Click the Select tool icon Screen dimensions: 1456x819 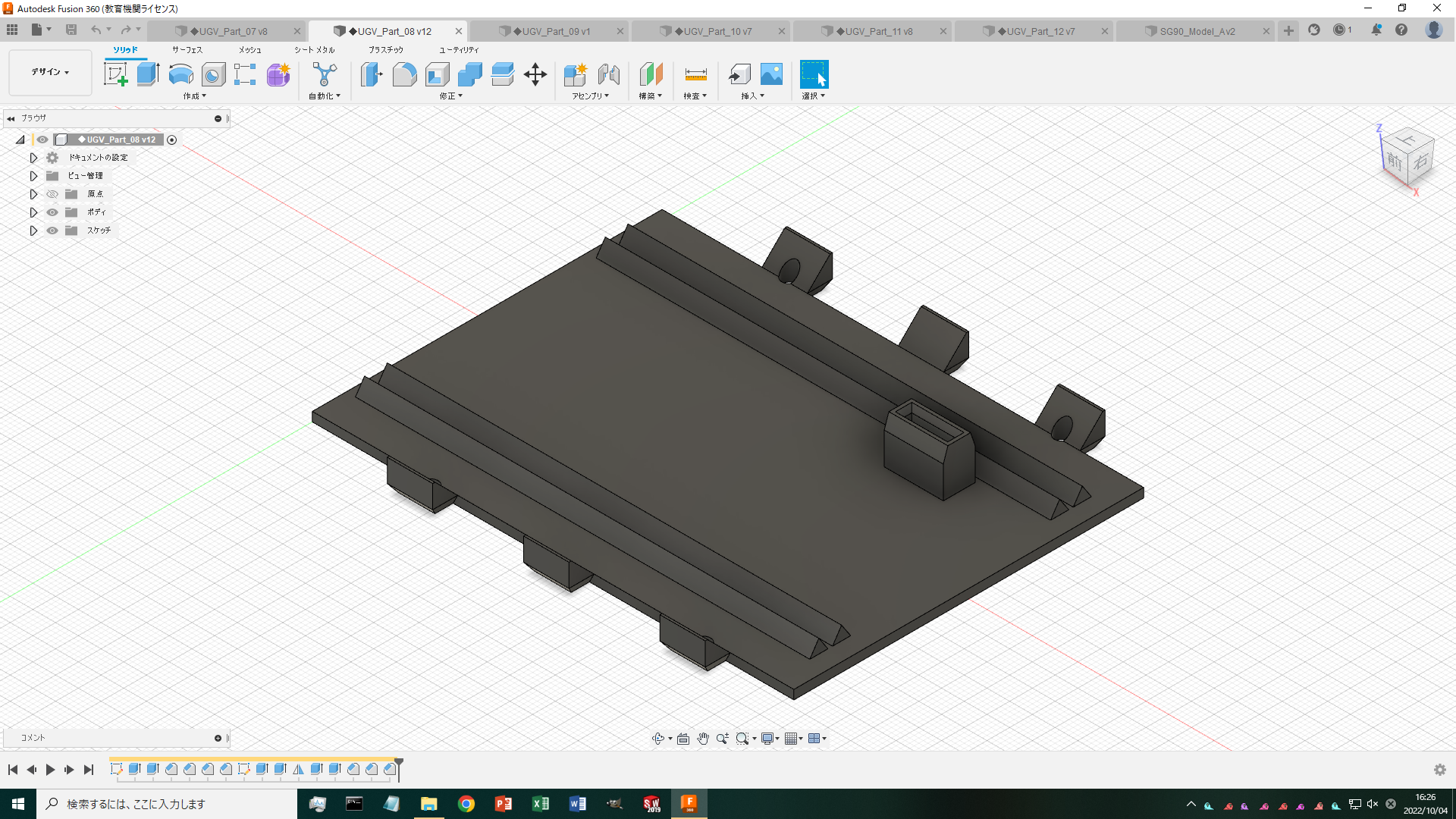tap(814, 74)
